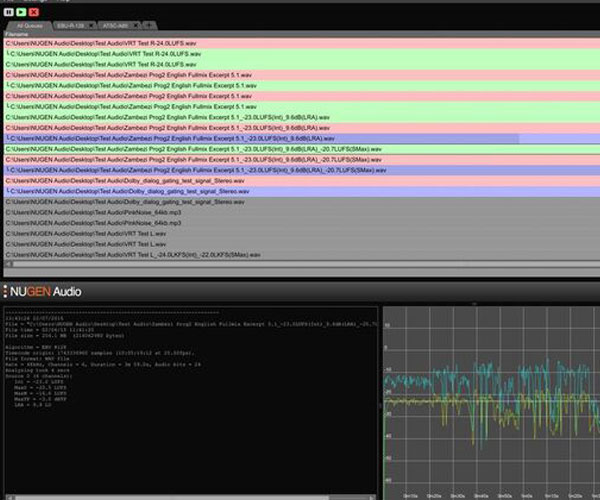This screenshot has height=500, width=600.
Task: Pause the processing queue
Action: [8, 12]
